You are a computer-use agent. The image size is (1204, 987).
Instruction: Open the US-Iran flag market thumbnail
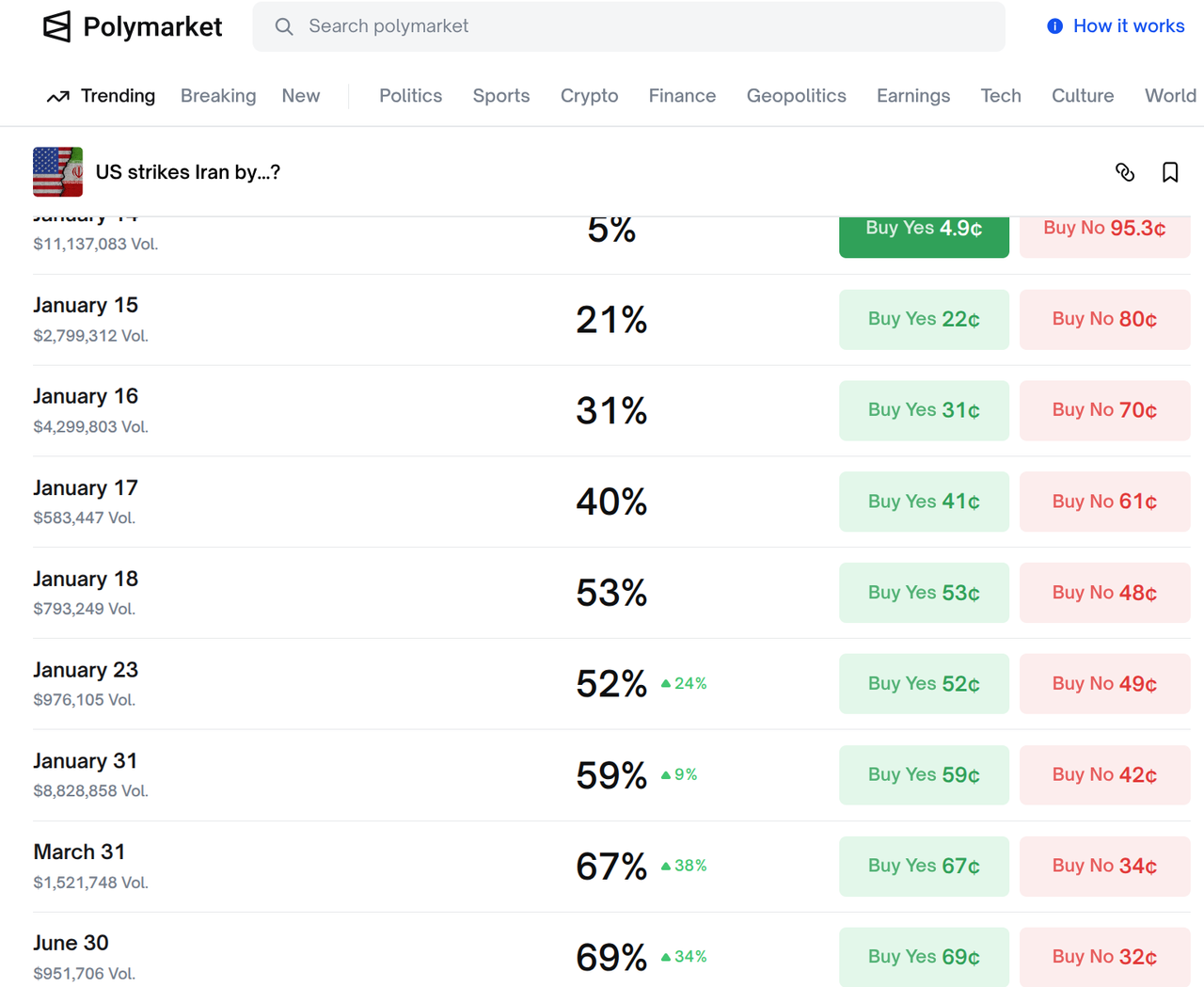(x=57, y=171)
